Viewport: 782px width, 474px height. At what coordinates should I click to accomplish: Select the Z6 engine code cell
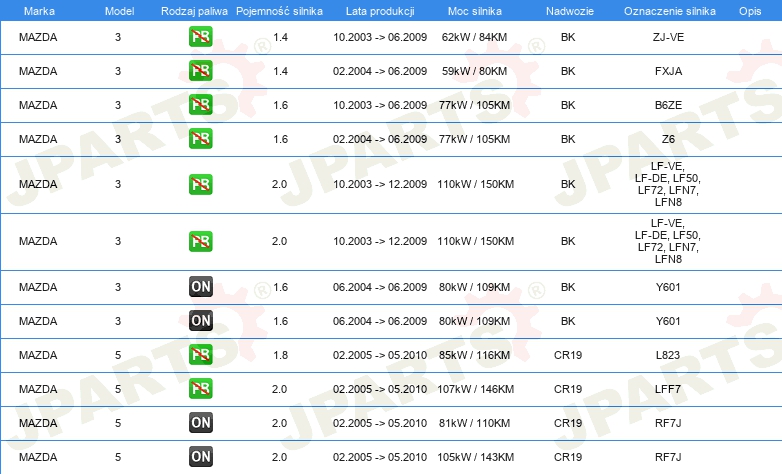pyautogui.click(x=668, y=139)
